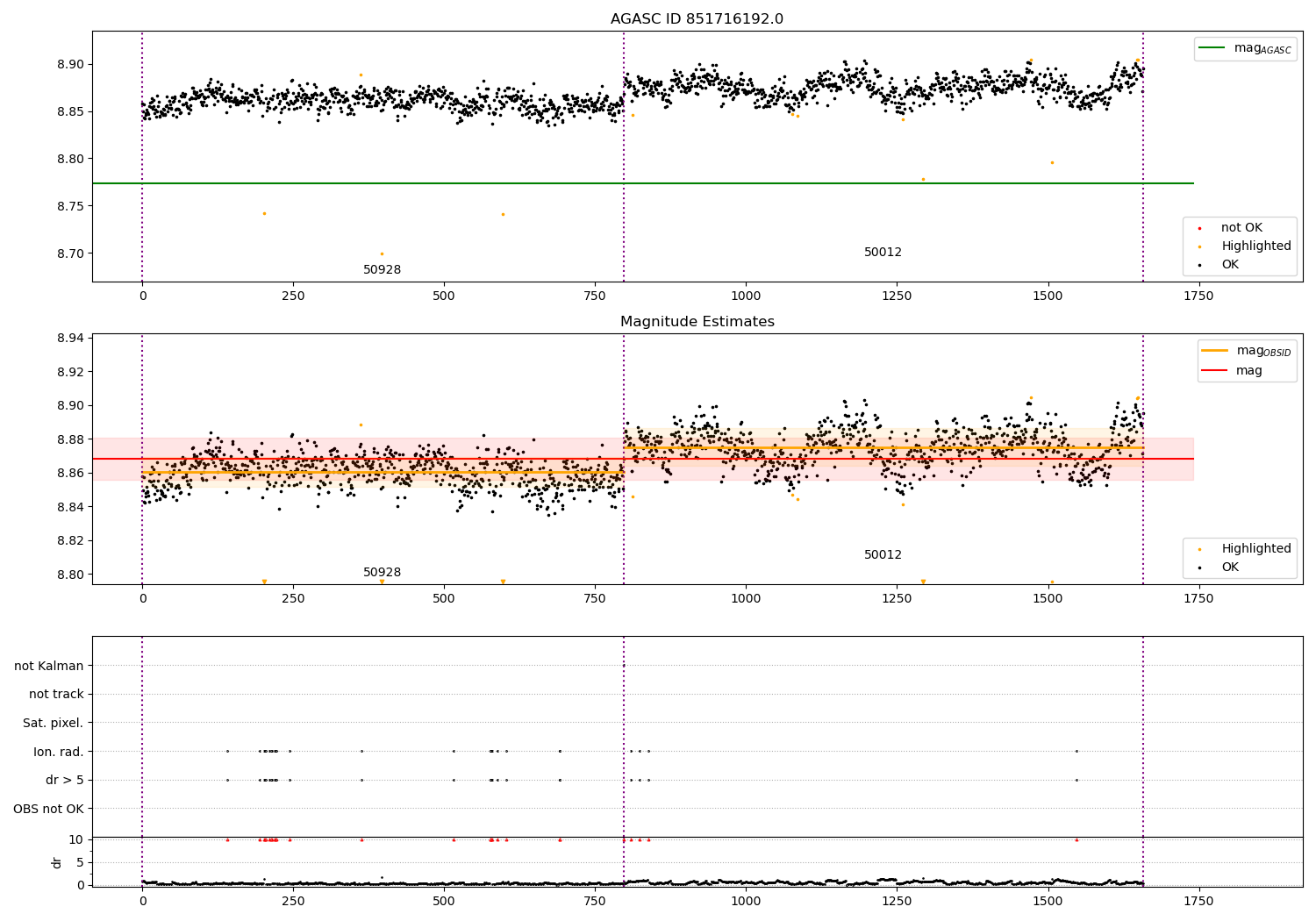
Task: Click the 'Magnitude Estimates' plot title
Action: [697, 322]
